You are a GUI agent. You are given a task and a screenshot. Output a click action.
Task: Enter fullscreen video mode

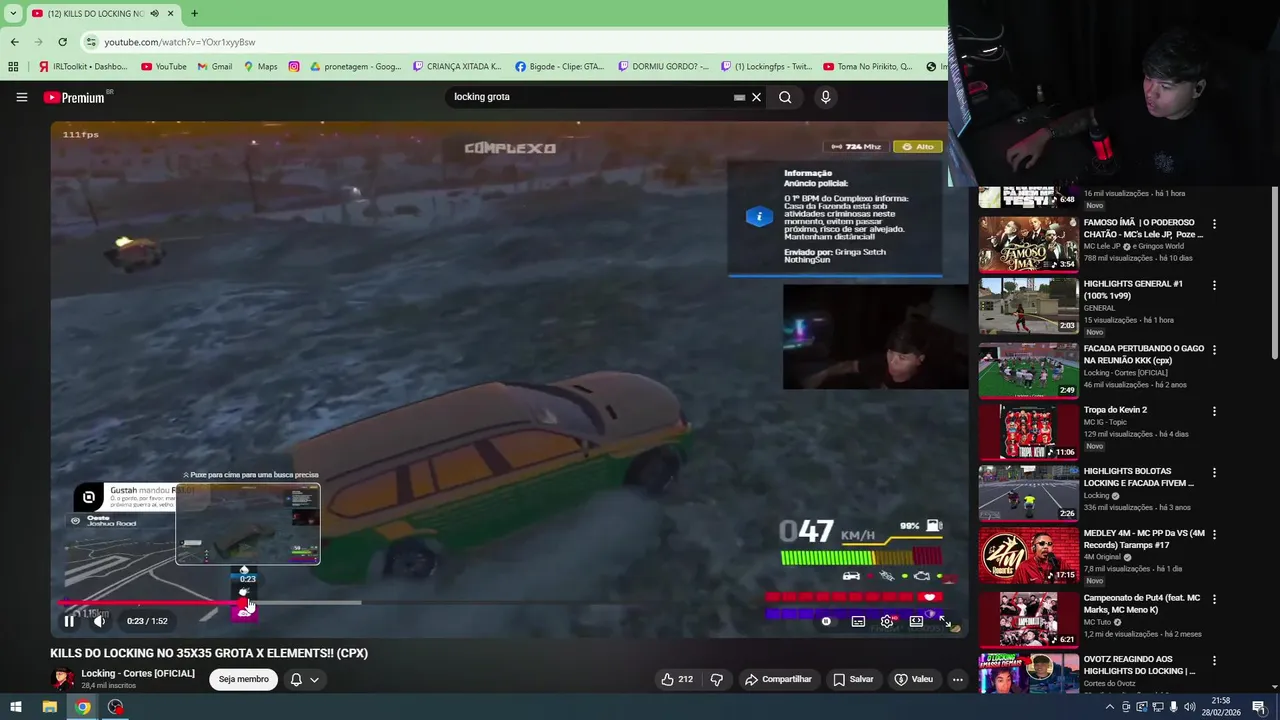[x=945, y=621]
